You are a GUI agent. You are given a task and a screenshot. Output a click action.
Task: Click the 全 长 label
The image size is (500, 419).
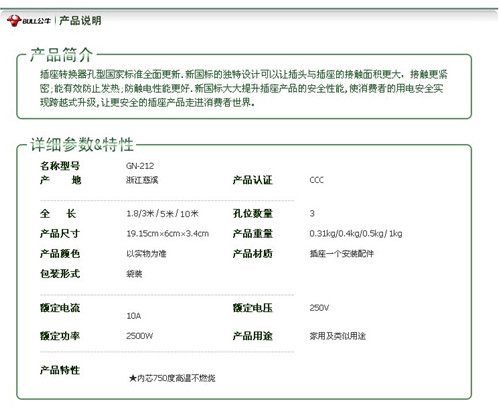pyautogui.click(x=58, y=213)
